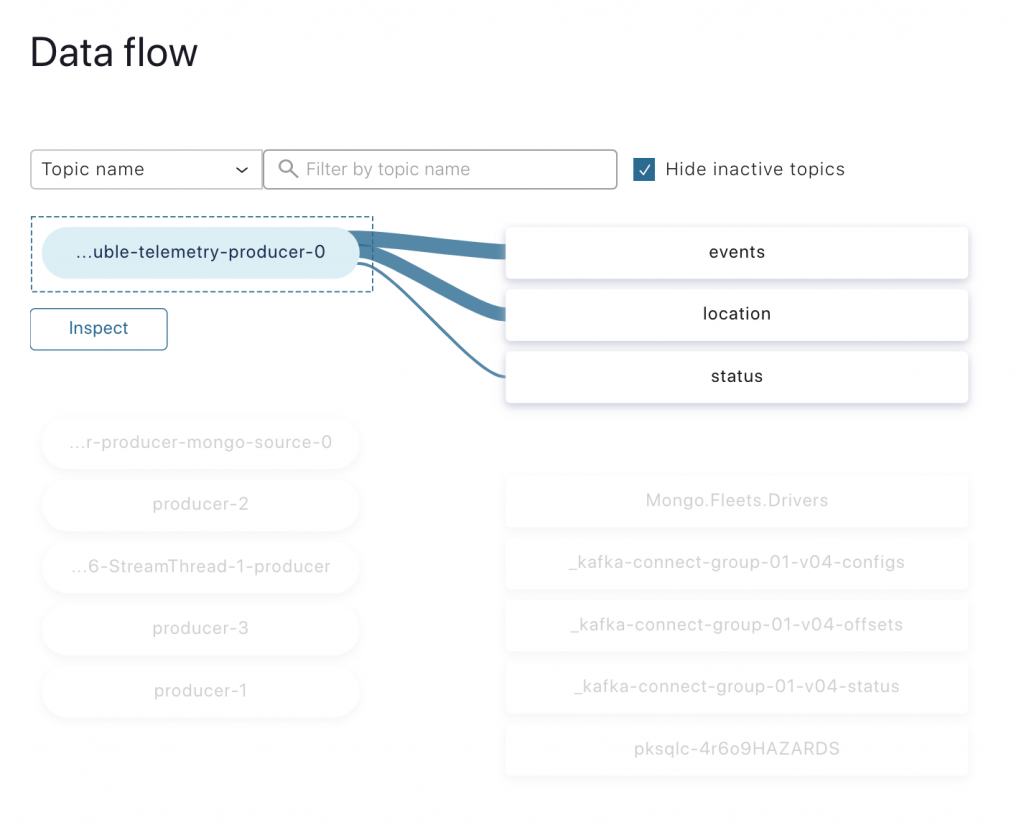Image resolution: width=1024 pixels, height=830 pixels.
Task: Click the _kafka-connect-group-01-v04-configs item
Action: [x=737, y=562]
